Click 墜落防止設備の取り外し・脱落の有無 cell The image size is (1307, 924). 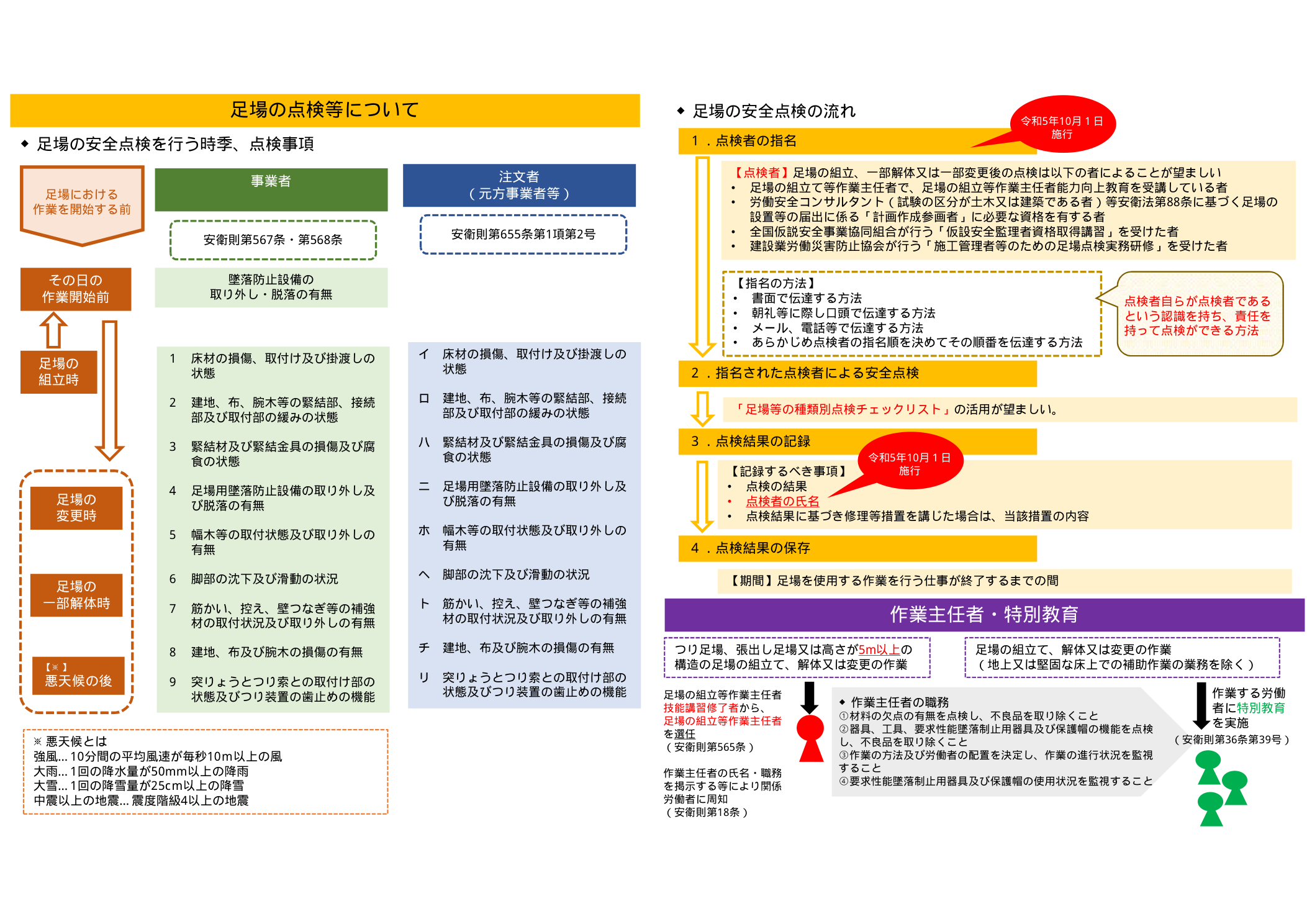click(x=271, y=287)
